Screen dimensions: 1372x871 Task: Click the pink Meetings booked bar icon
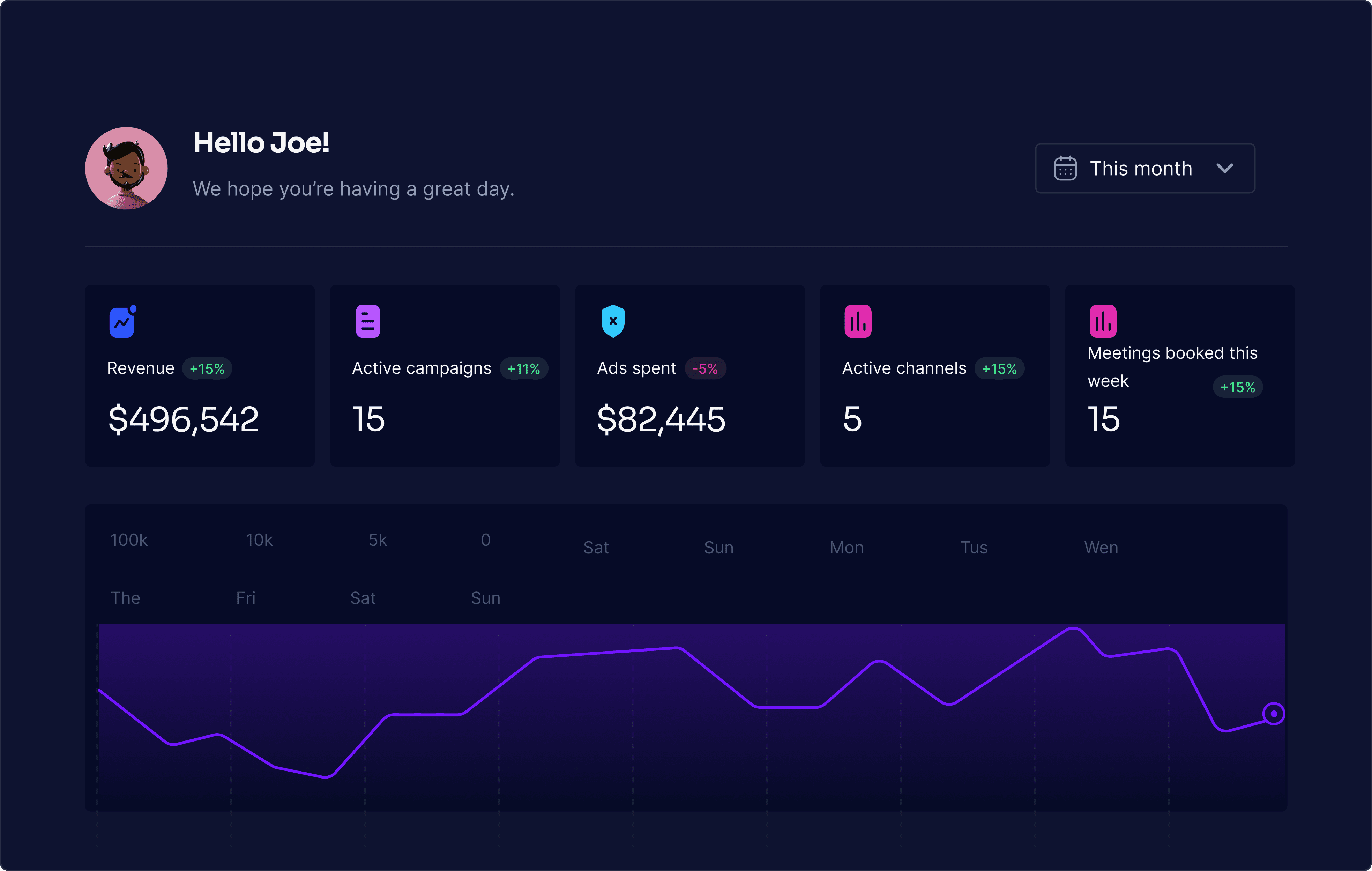click(x=1103, y=321)
